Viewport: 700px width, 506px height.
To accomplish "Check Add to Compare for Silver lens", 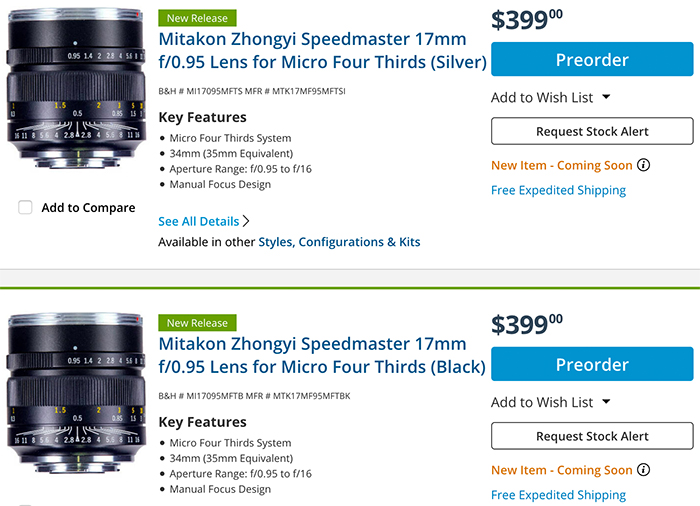I will pyautogui.click(x=26, y=208).
